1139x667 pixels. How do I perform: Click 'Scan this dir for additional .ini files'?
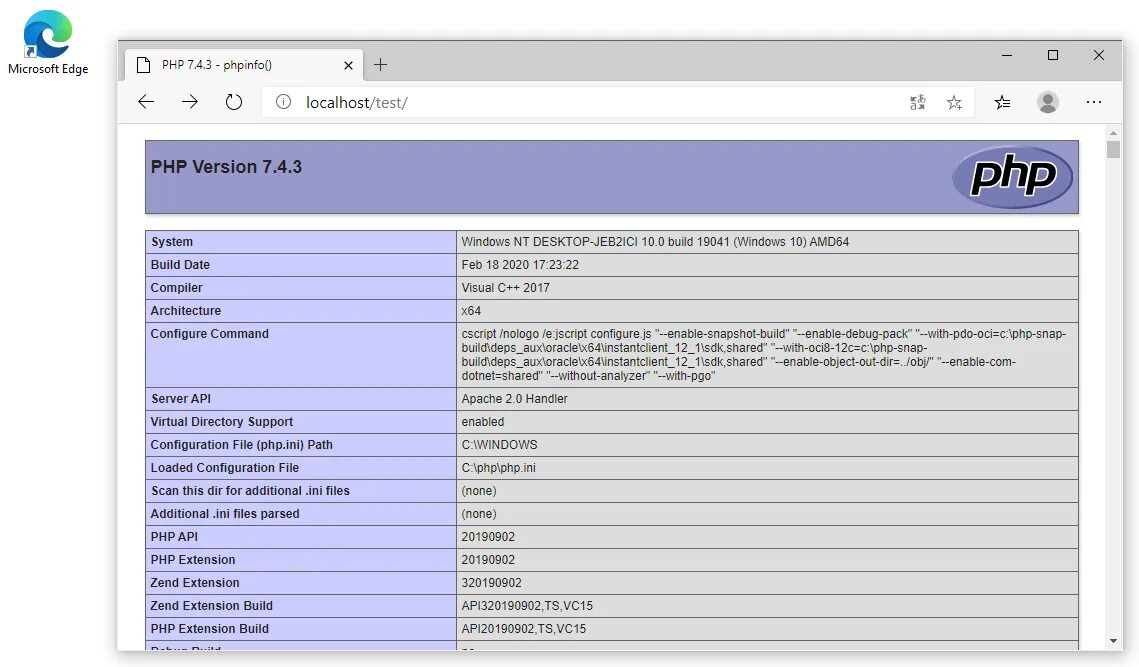coord(250,490)
